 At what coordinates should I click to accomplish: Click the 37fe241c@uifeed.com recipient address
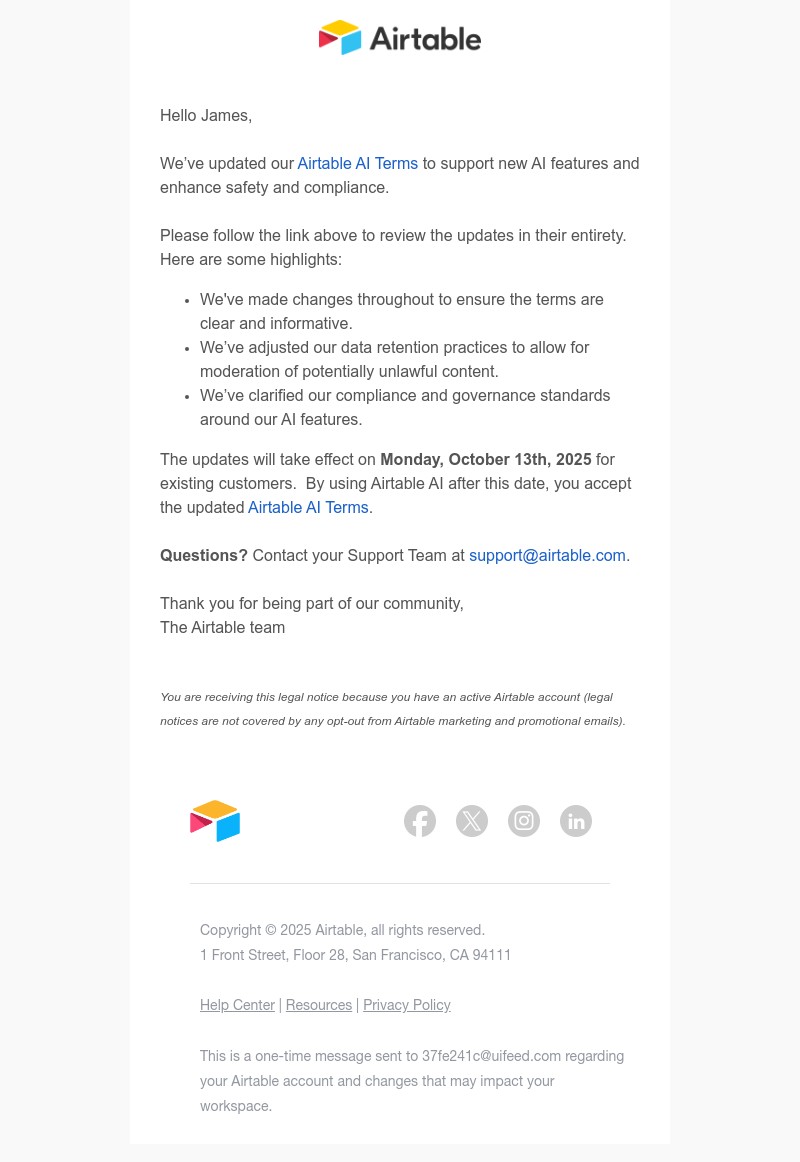coord(491,1056)
